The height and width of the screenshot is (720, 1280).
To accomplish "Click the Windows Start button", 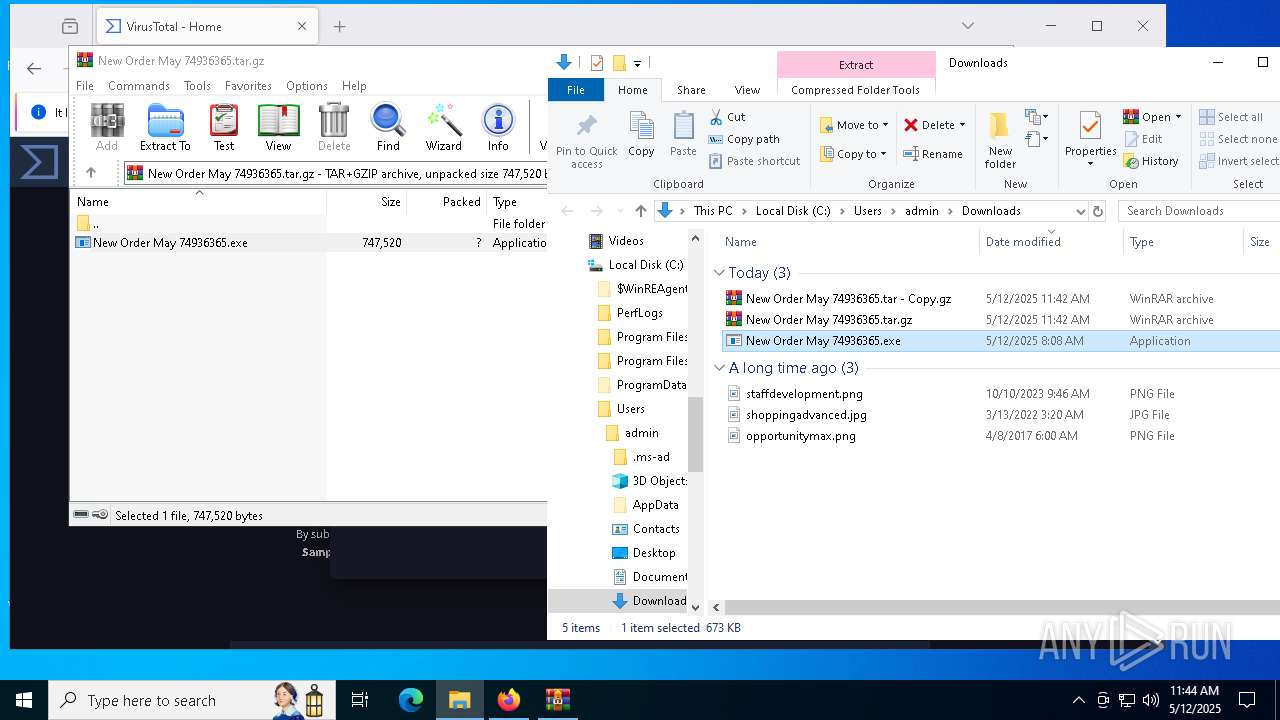I will [24, 700].
